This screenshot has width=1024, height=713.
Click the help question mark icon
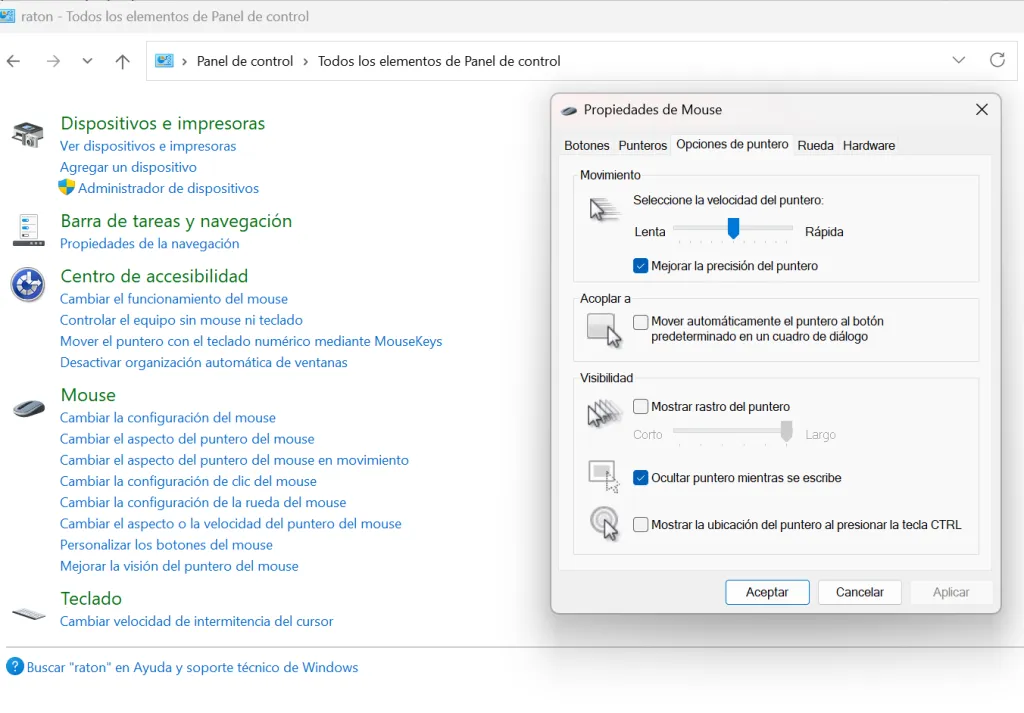[x=15, y=667]
